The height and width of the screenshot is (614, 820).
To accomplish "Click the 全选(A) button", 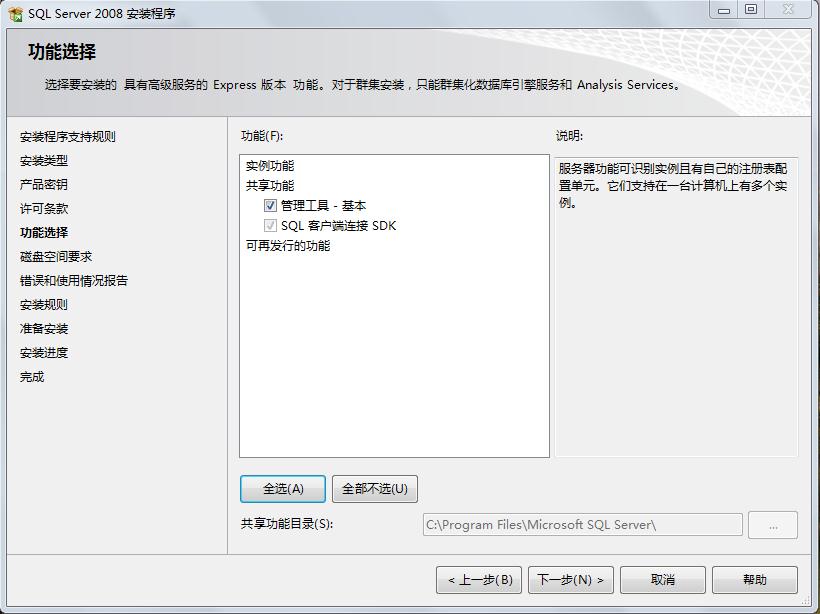I will pos(283,489).
